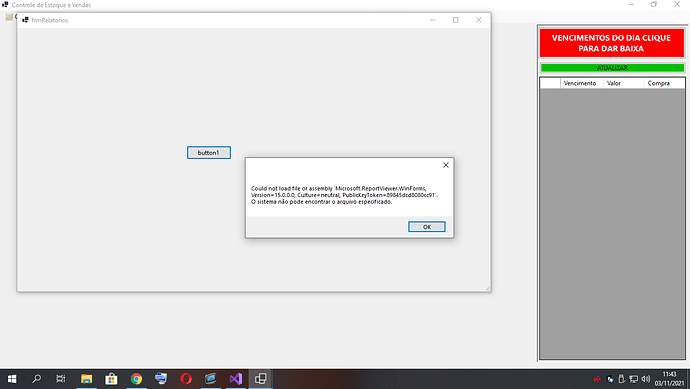690x389 pixels.
Task: Open the network tray icon
Action: tap(634, 379)
